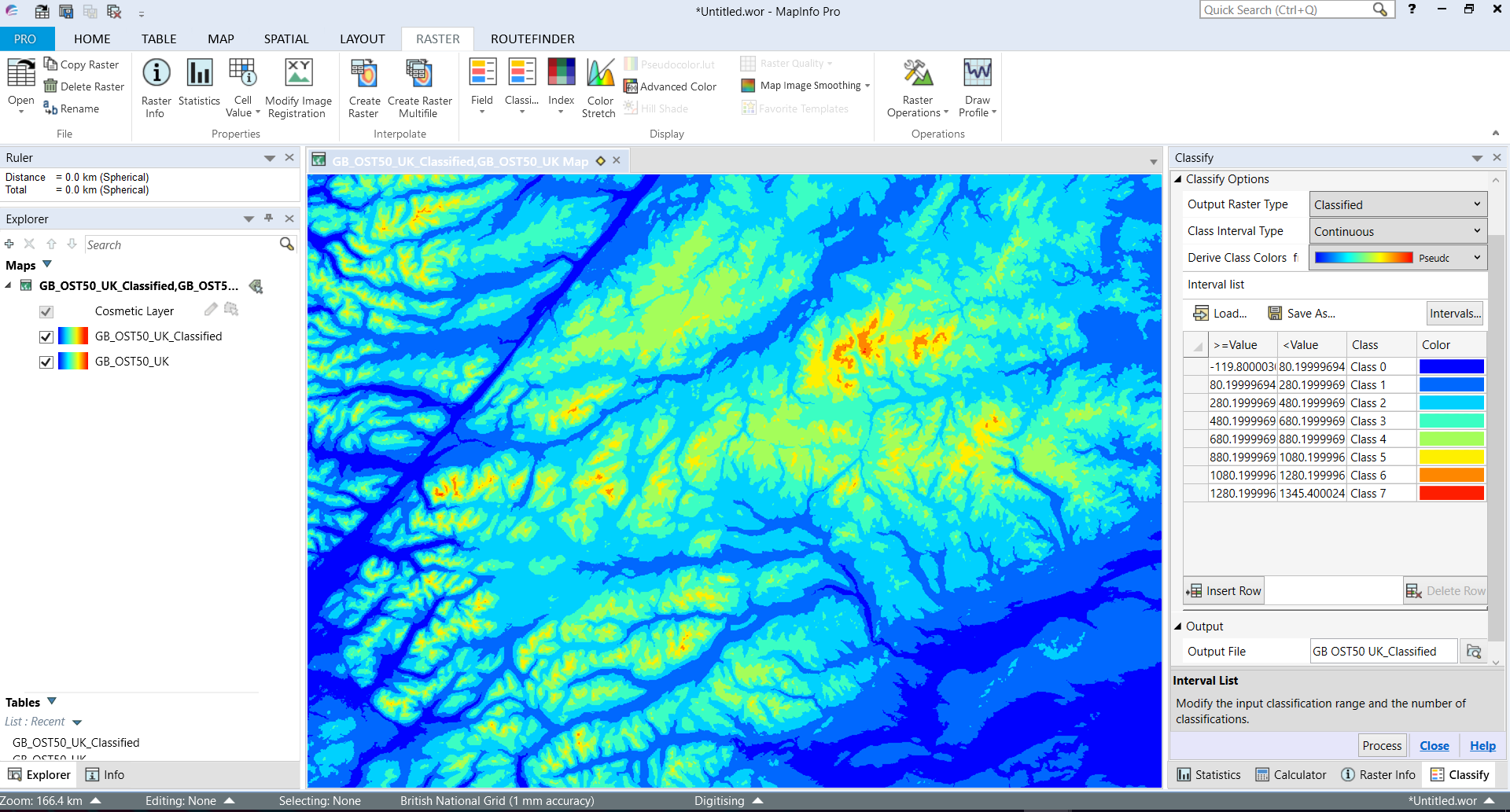
Task: Open Class Interval Type dropdown
Action: click(x=1398, y=231)
